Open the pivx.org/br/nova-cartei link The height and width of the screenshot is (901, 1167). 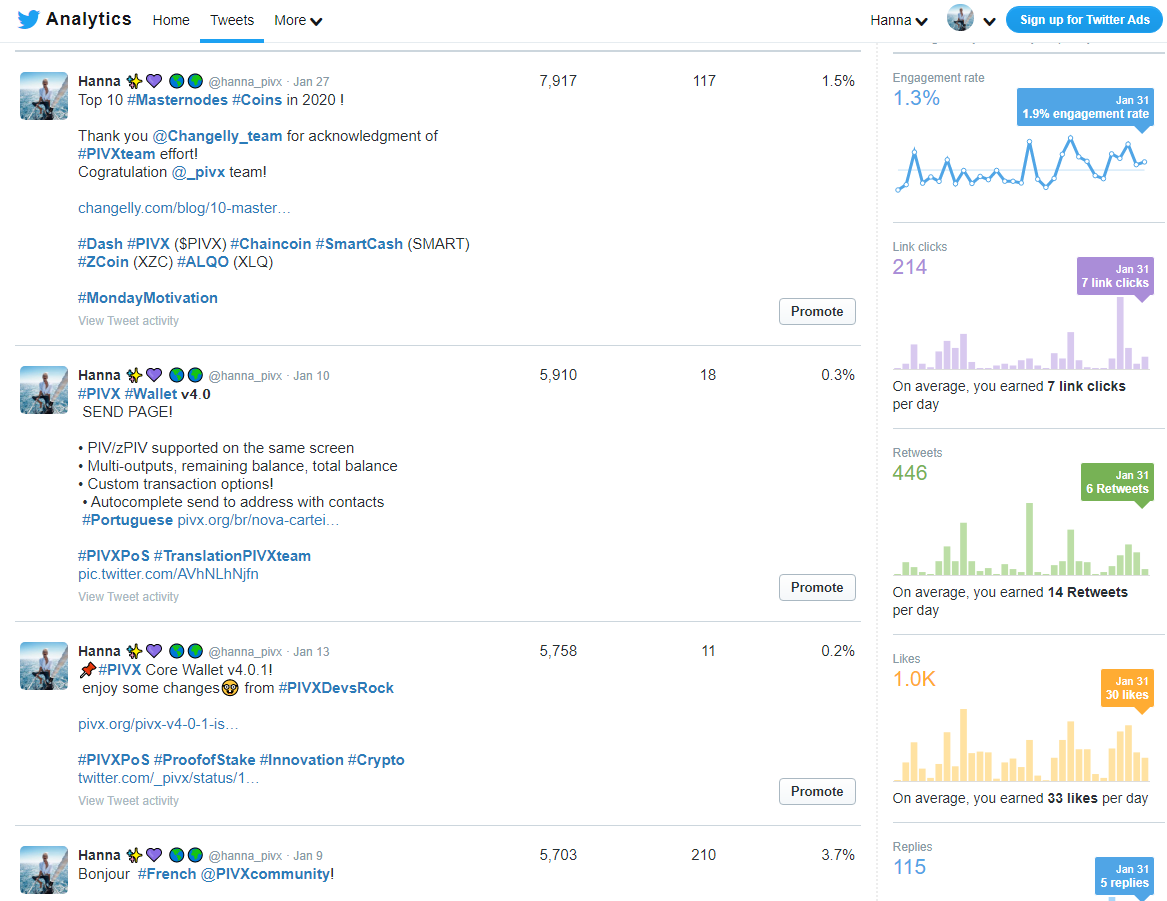click(x=258, y=520)
